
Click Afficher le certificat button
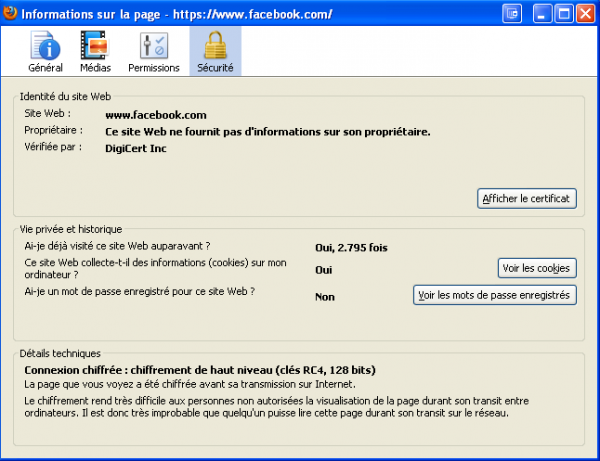pyautogui.click(x=527, y=198)
